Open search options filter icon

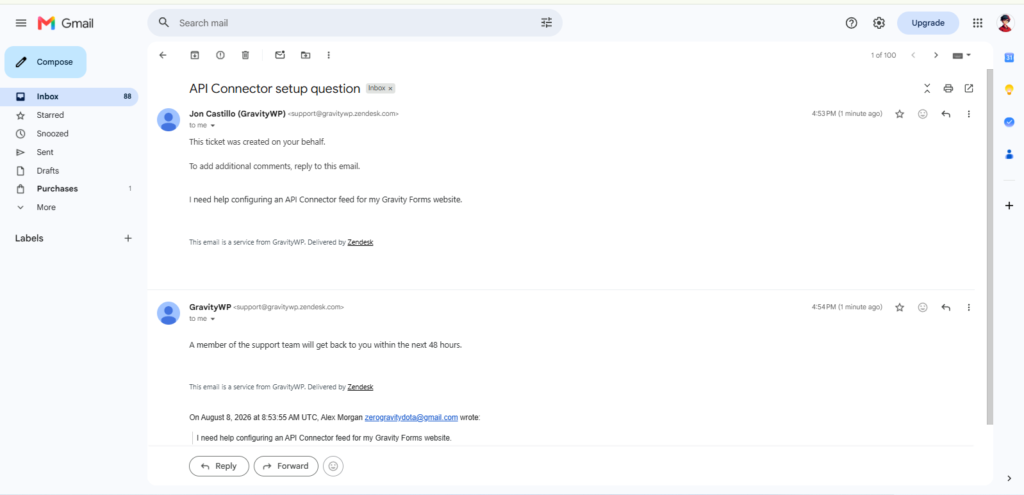547,23
